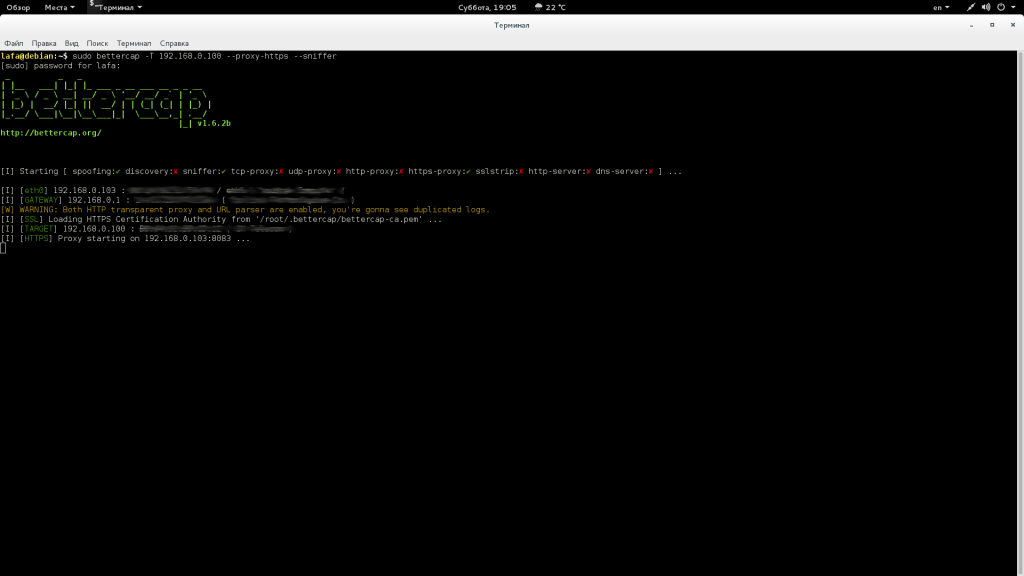Maximize the Терминал window

(991, 25)
